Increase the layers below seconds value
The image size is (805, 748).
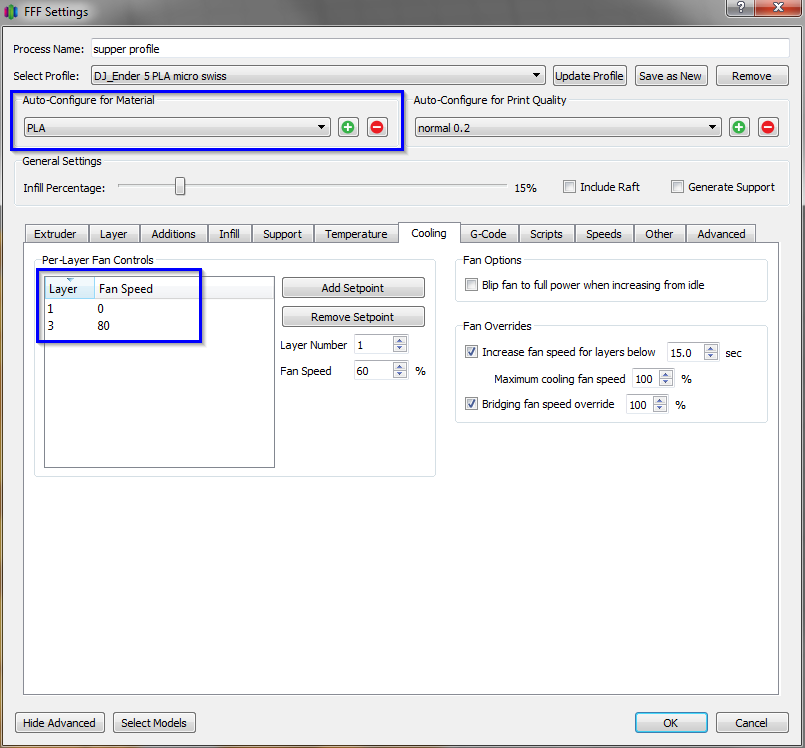coord(711,348)
